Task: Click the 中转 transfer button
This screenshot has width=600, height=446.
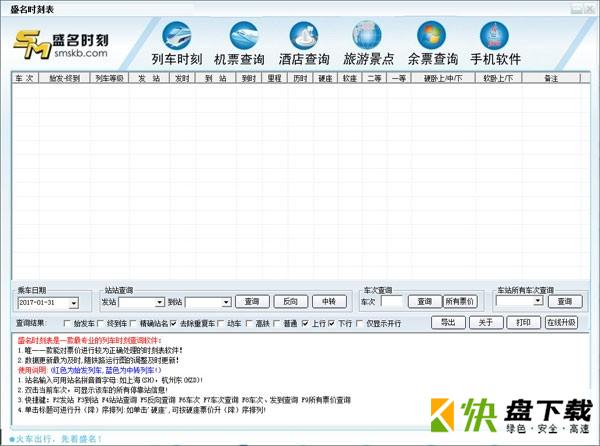Action: (x=329, y=302)
